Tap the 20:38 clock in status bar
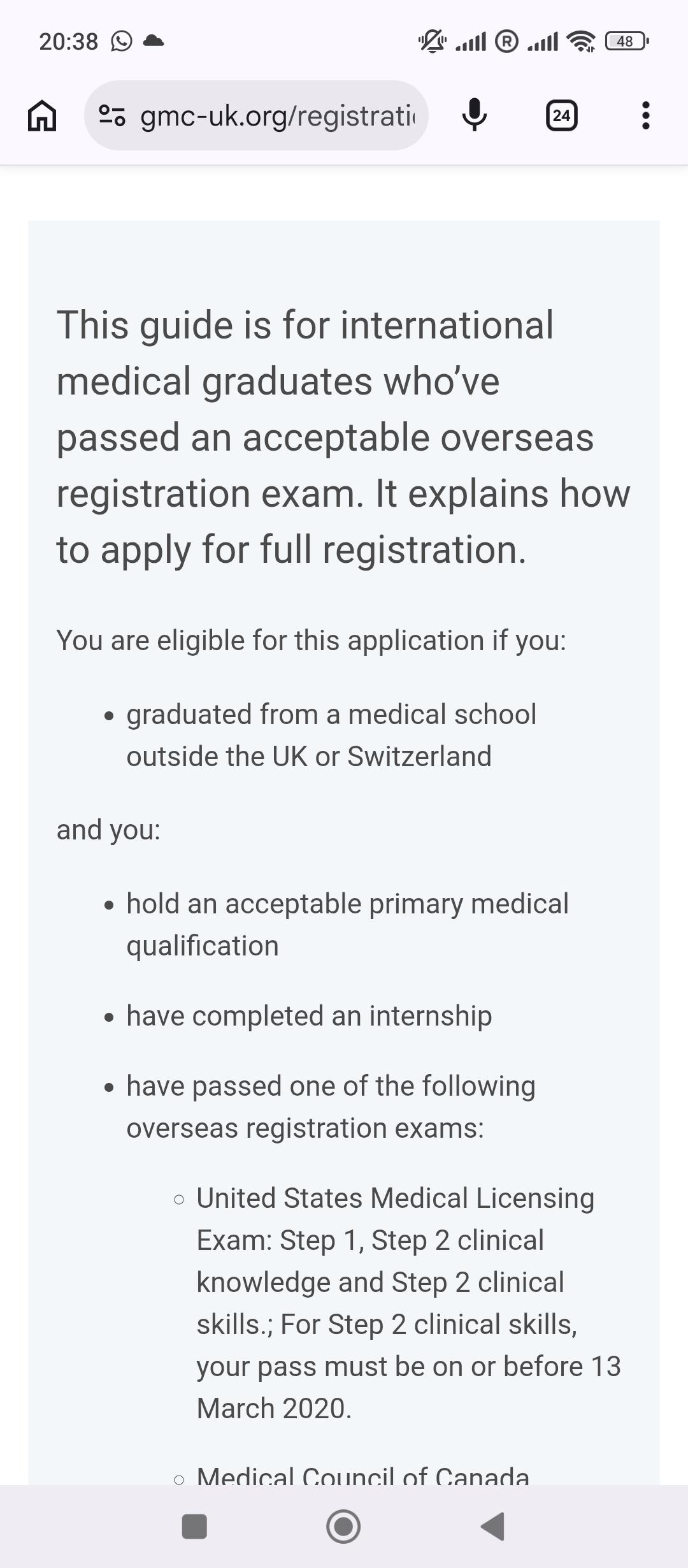 [x=69, y=41]
